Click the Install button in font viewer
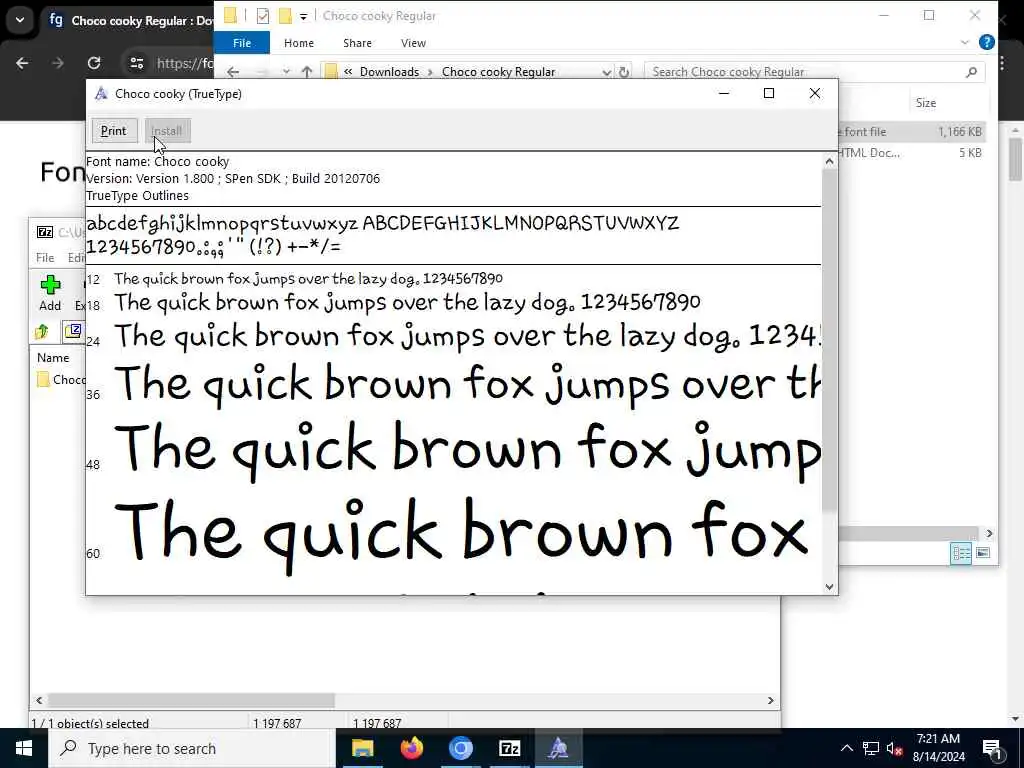 [x=167, y=131]
